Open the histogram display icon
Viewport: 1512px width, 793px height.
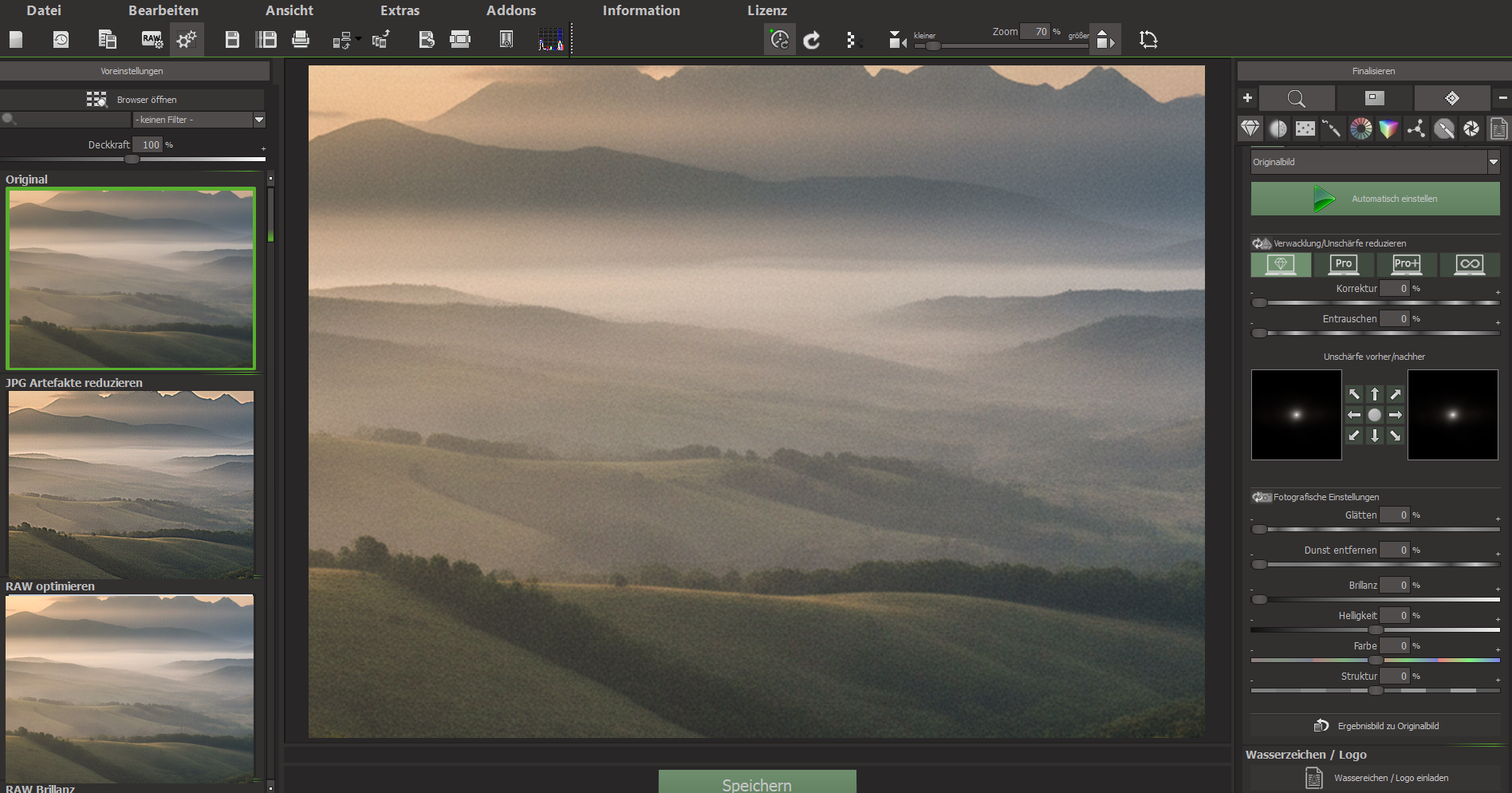551,39
